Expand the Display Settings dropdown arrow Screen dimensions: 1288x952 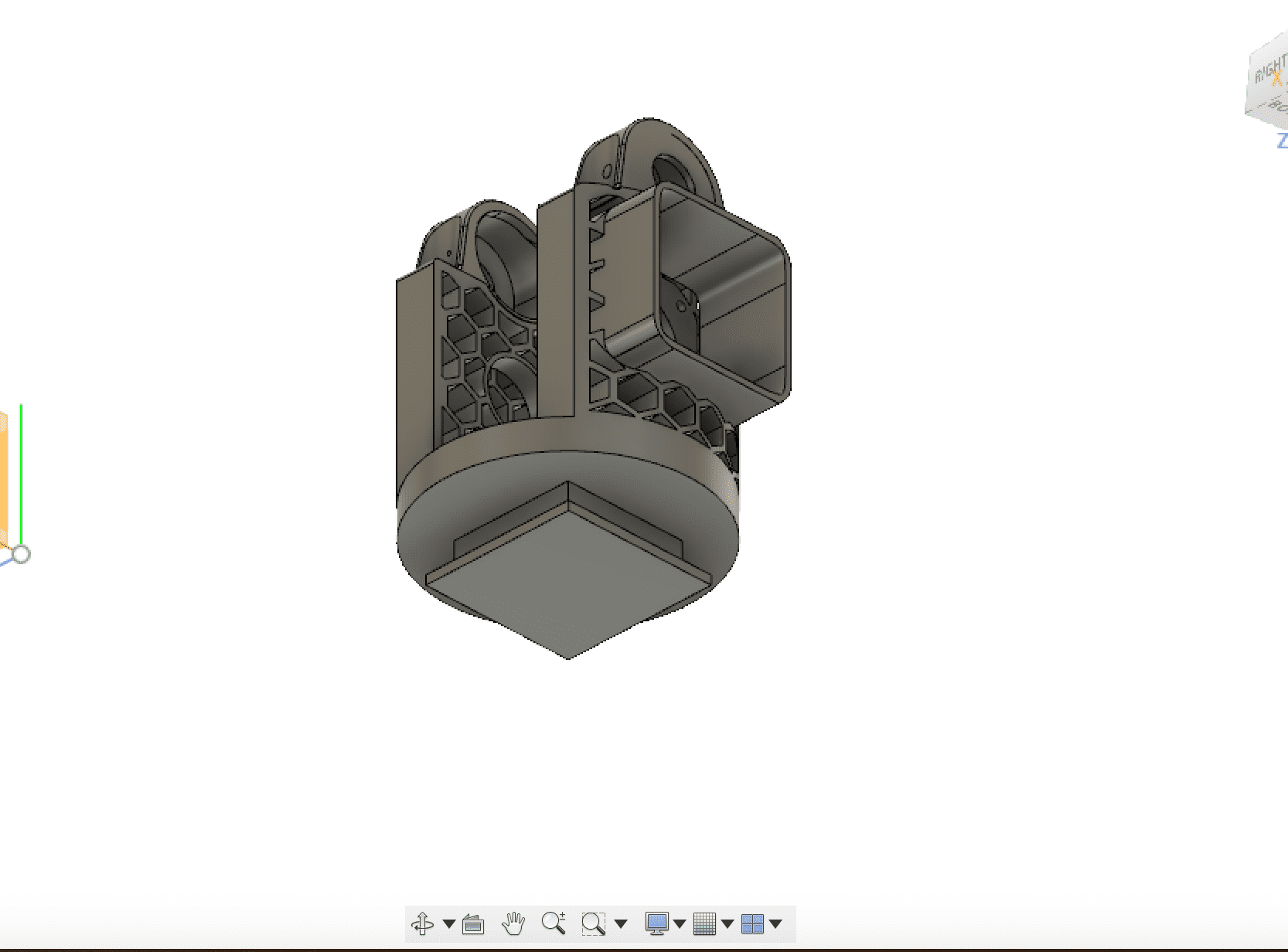point(680,924)
